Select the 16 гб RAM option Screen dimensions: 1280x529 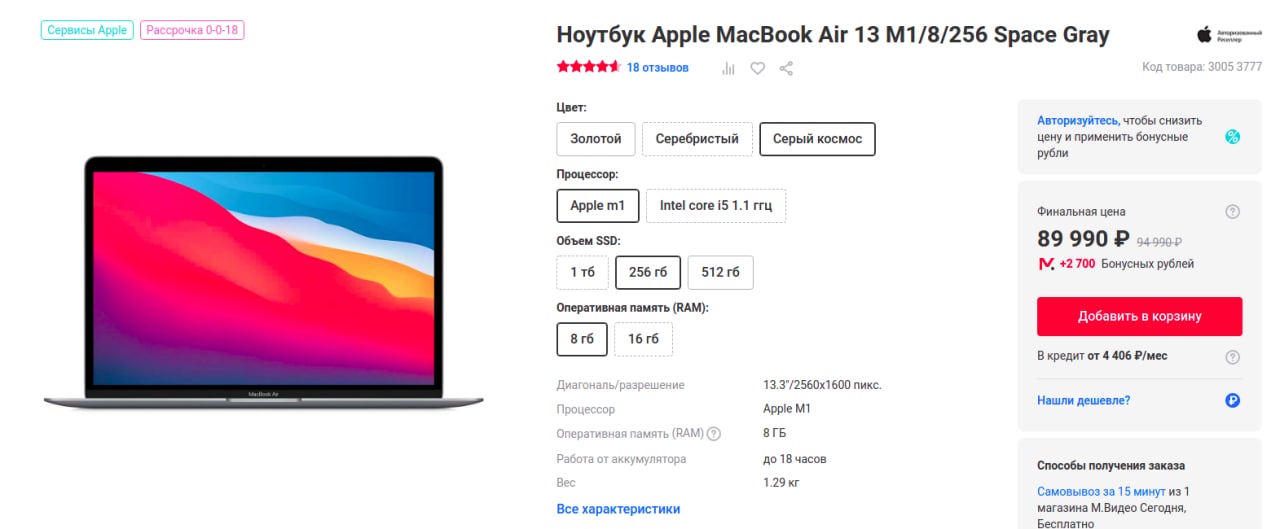643,339
